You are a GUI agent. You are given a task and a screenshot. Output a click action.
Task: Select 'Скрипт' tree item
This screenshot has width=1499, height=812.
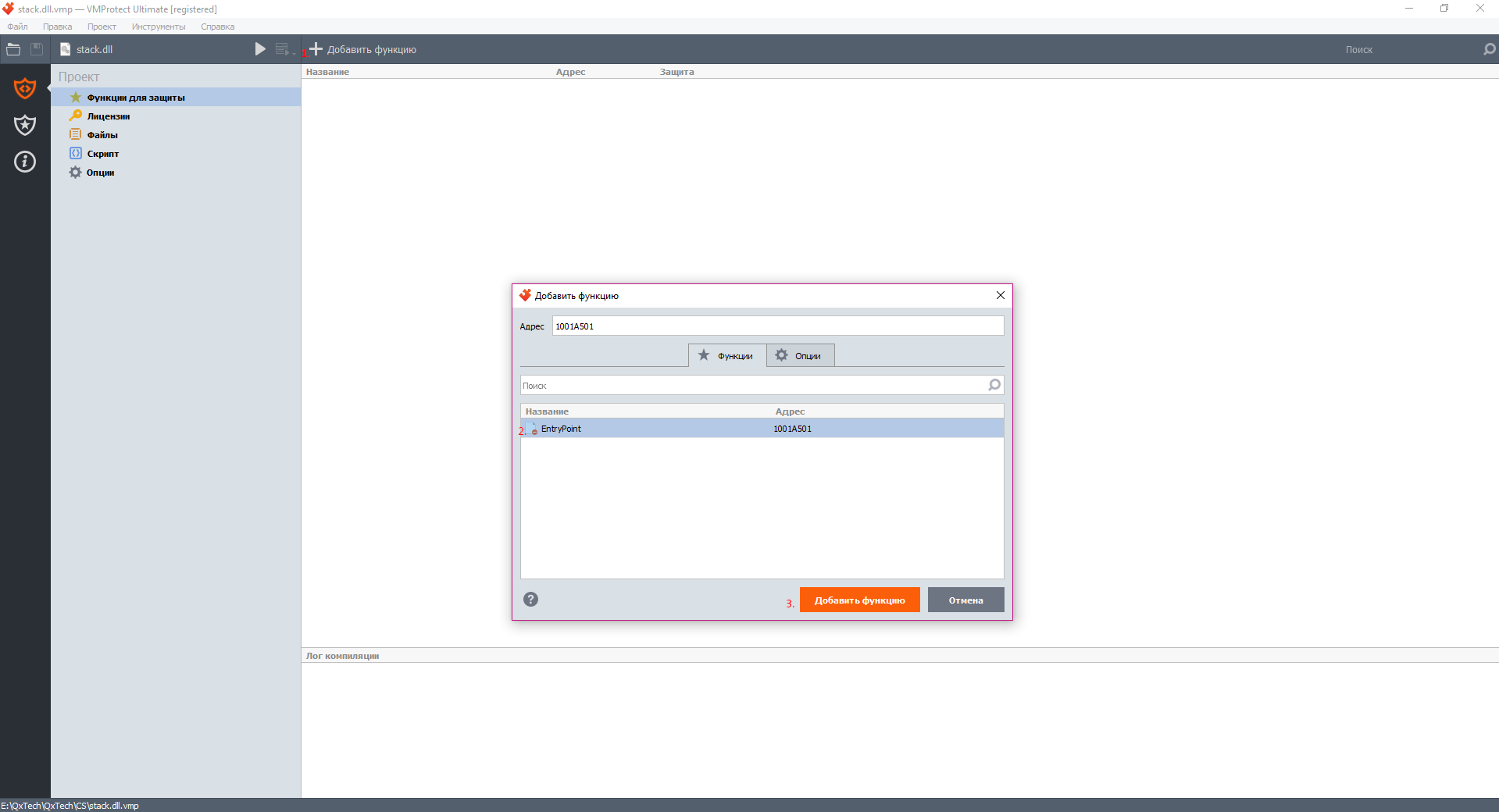[x=176, y=154]
